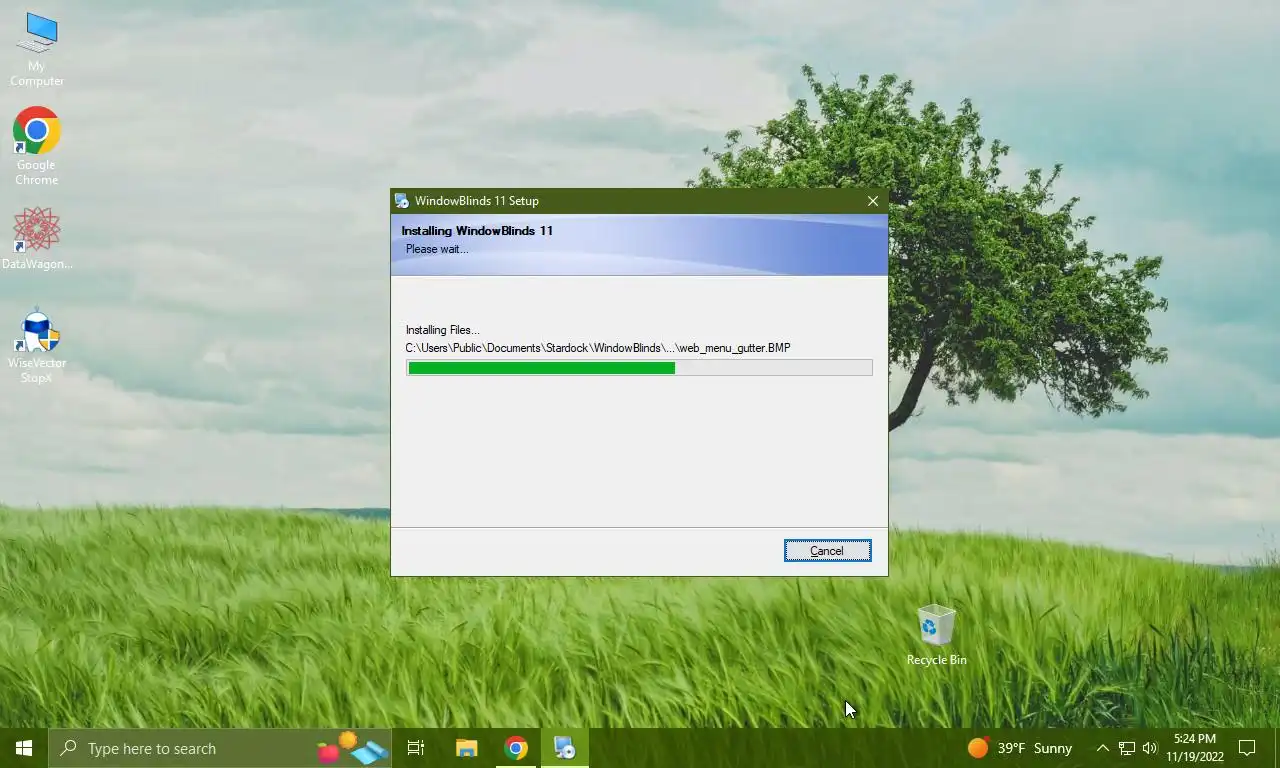Click the search highlights illustration in search box
1280x768 pixels.
click(352, 748)
